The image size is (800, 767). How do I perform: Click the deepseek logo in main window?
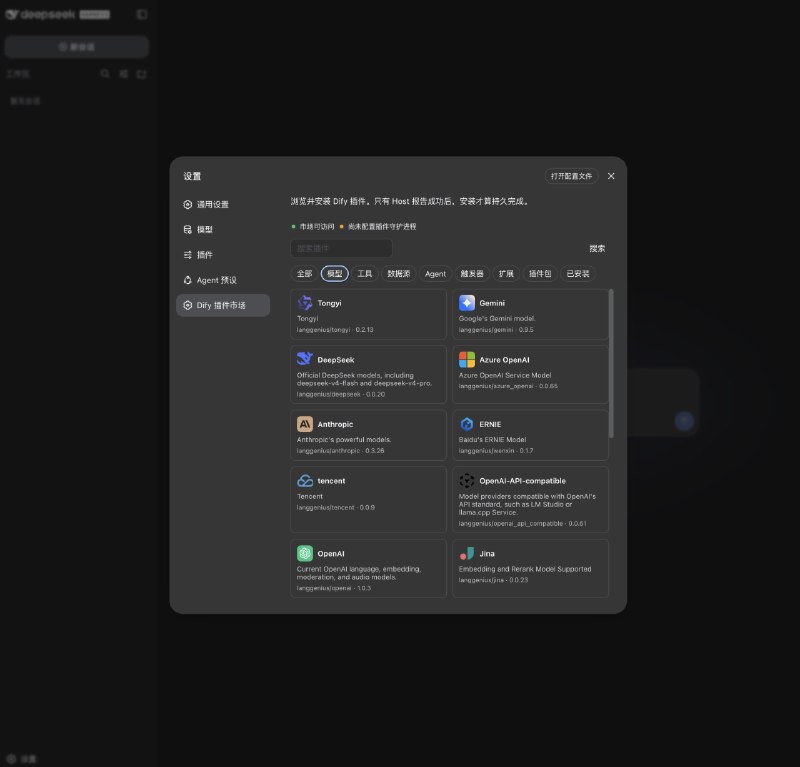pyautogui.click(x=40, y=14)
